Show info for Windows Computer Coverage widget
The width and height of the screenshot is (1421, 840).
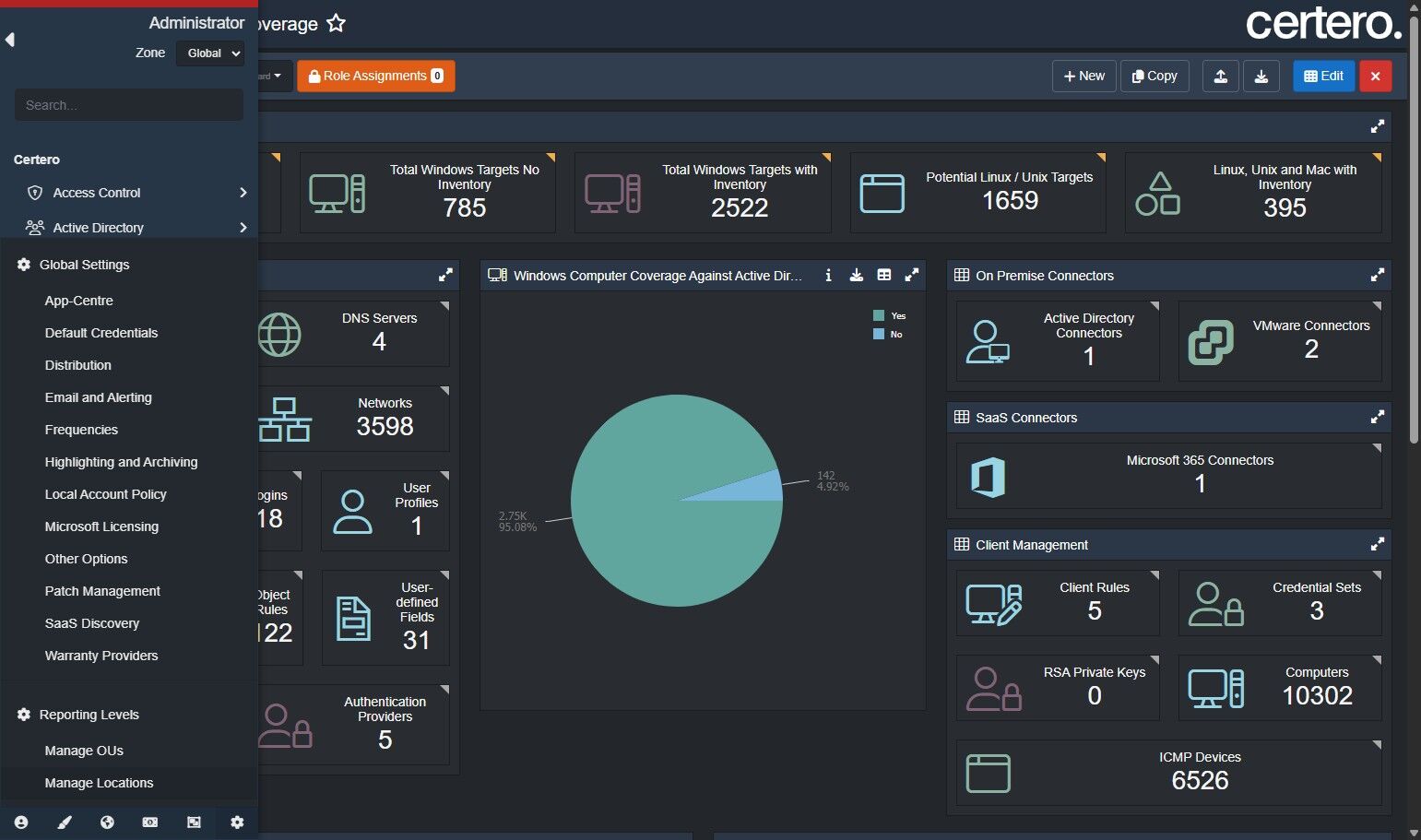[x=828, y=275]
